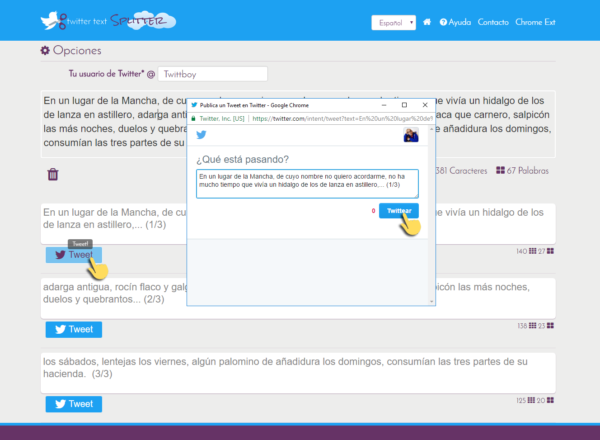
Task: Open the Chrome Ext link
Action: 535,22
